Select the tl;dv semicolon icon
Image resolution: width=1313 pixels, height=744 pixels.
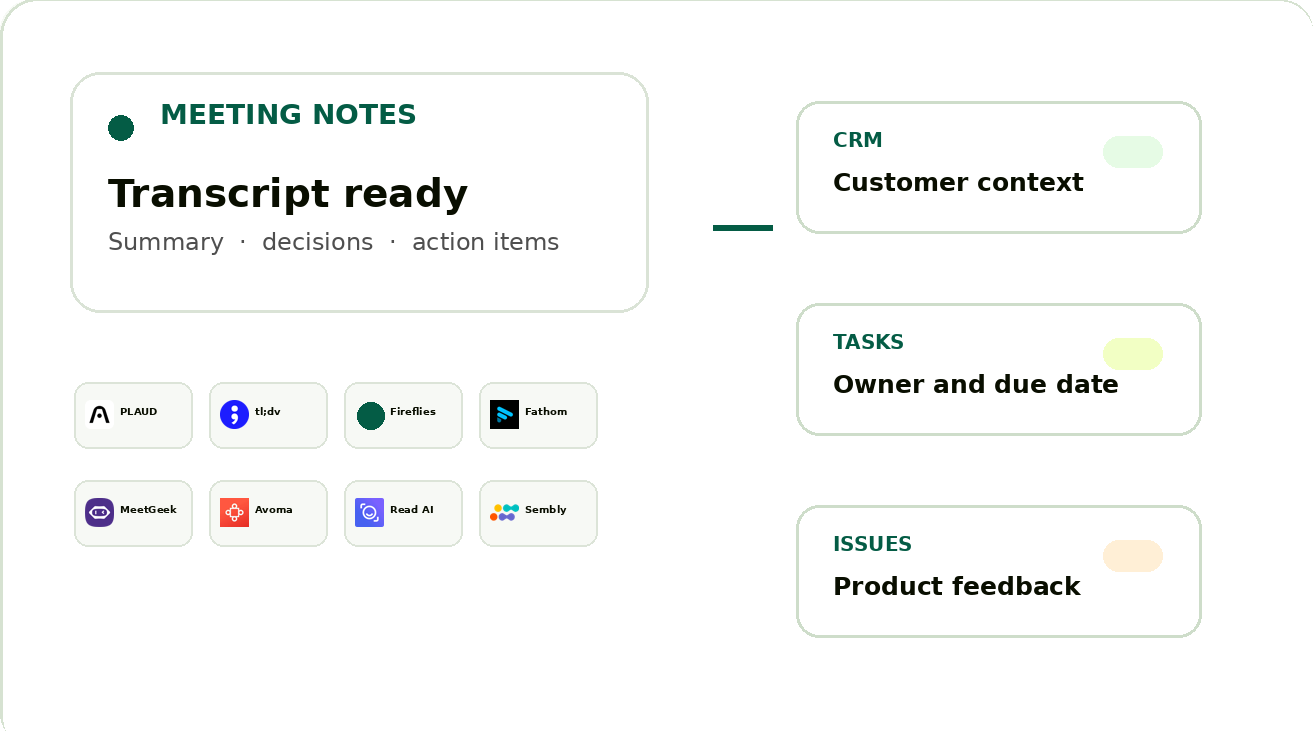click(x=234, y=415)
